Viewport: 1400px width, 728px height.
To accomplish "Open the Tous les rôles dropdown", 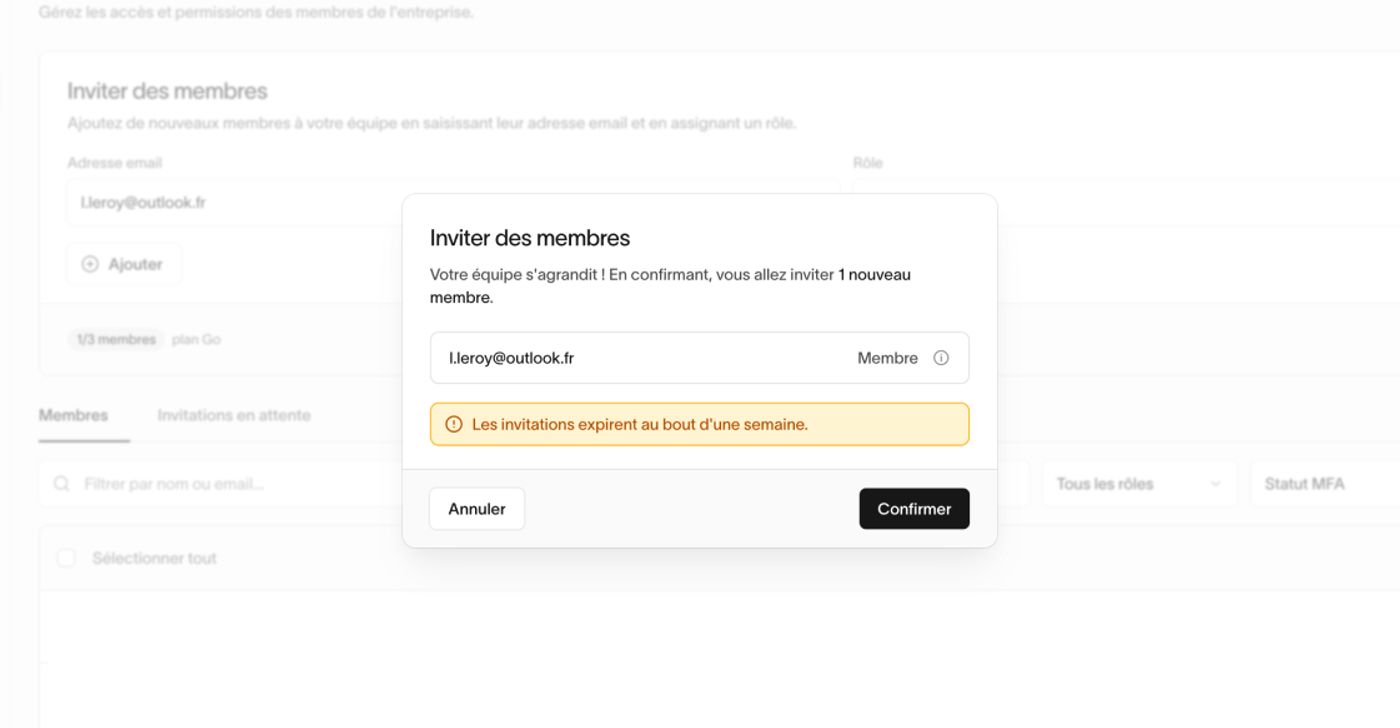I will [x=1139, y=484].
